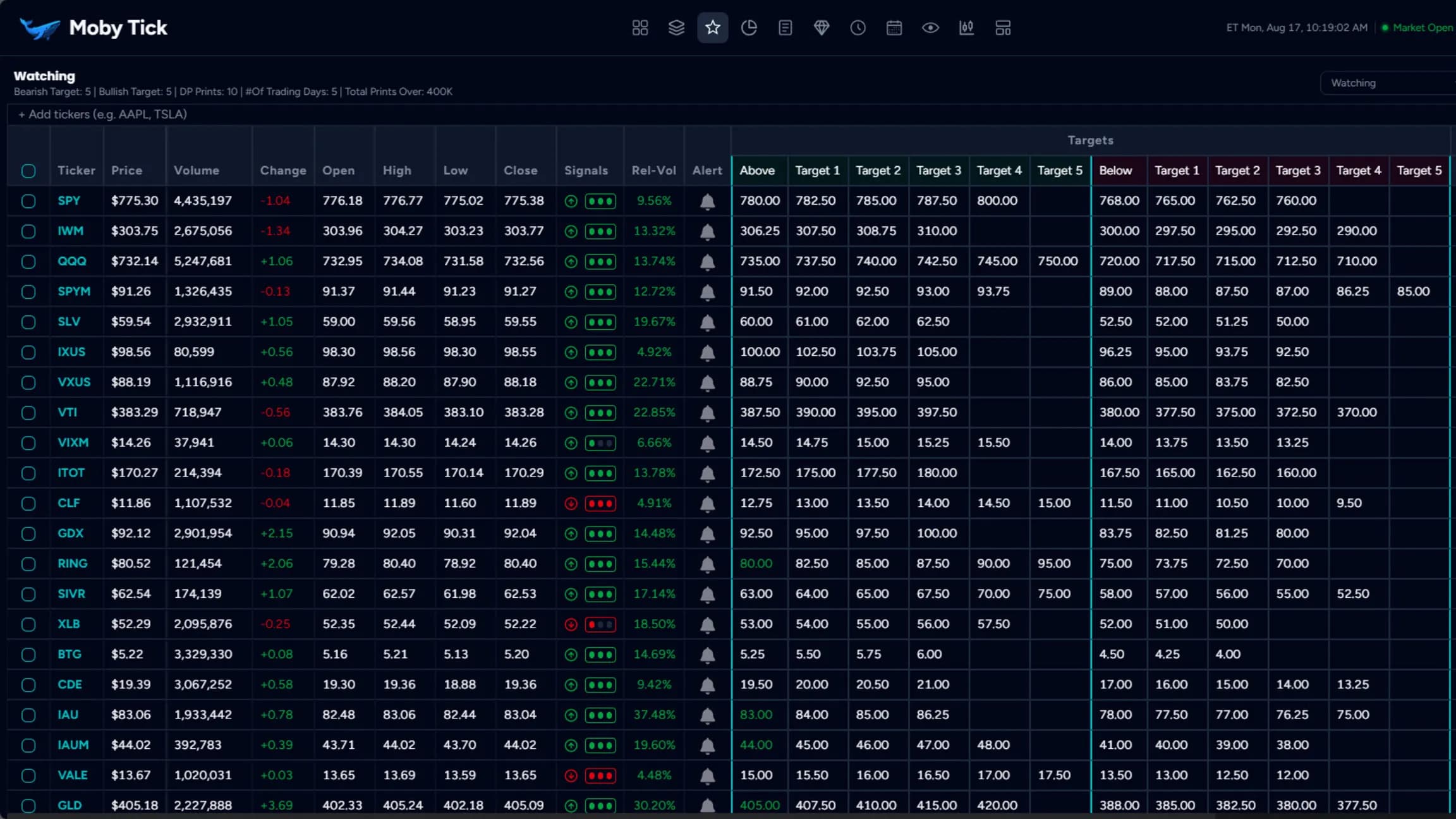Image resolution: width=1456 pixels, height=819 pixels.
Task: Sort by the Rel-Vol column header
Action: click(653, 171)
